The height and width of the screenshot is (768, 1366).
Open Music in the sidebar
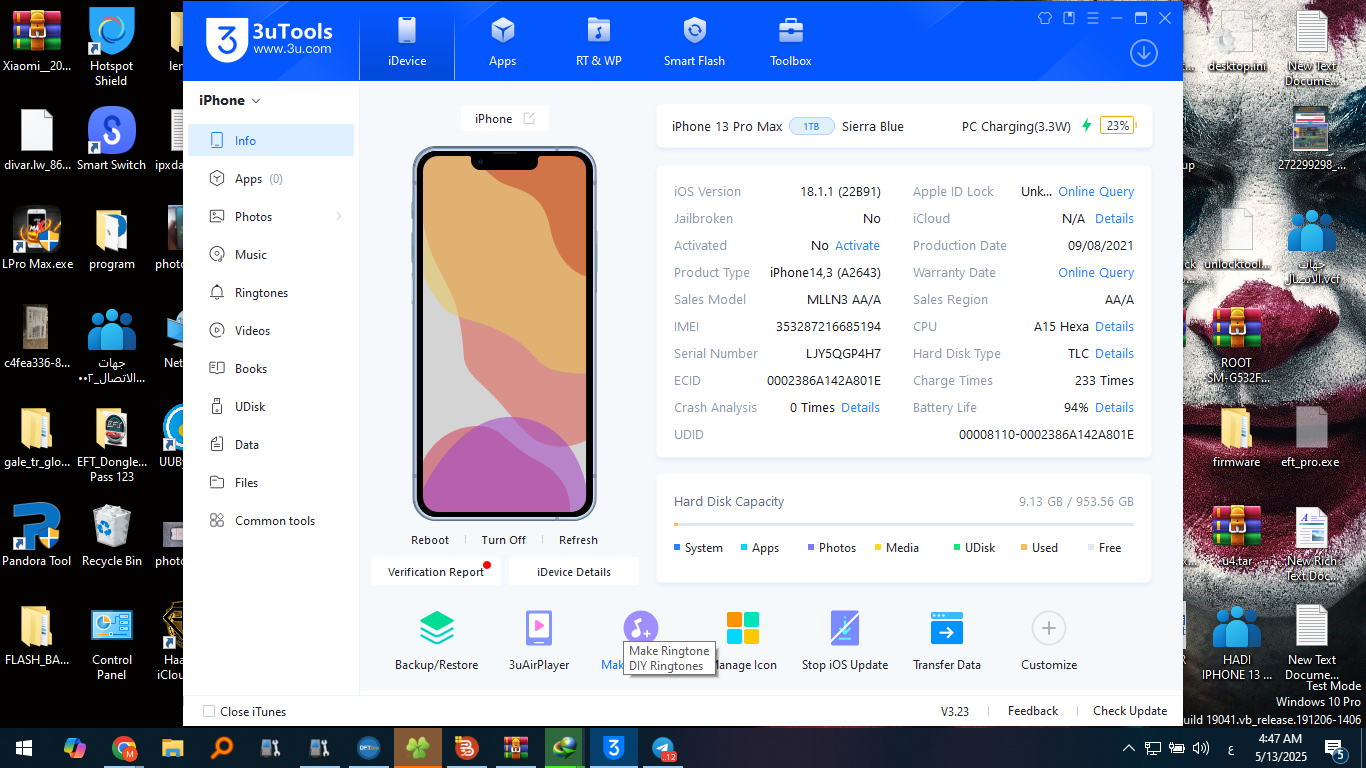click(271, 254)
